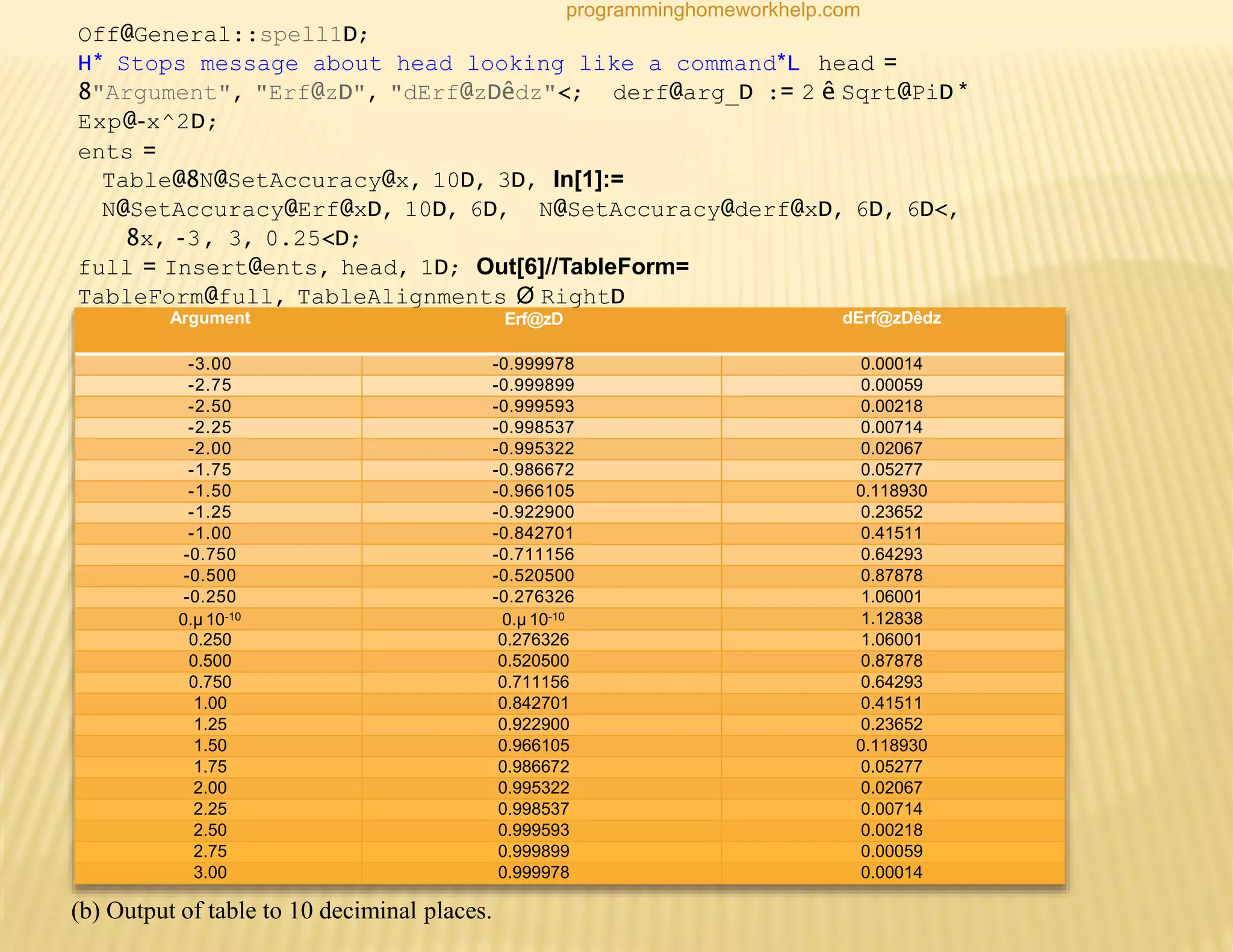Click the blue comment about head command
This screenshot has height=952, width=1233.
438,64
